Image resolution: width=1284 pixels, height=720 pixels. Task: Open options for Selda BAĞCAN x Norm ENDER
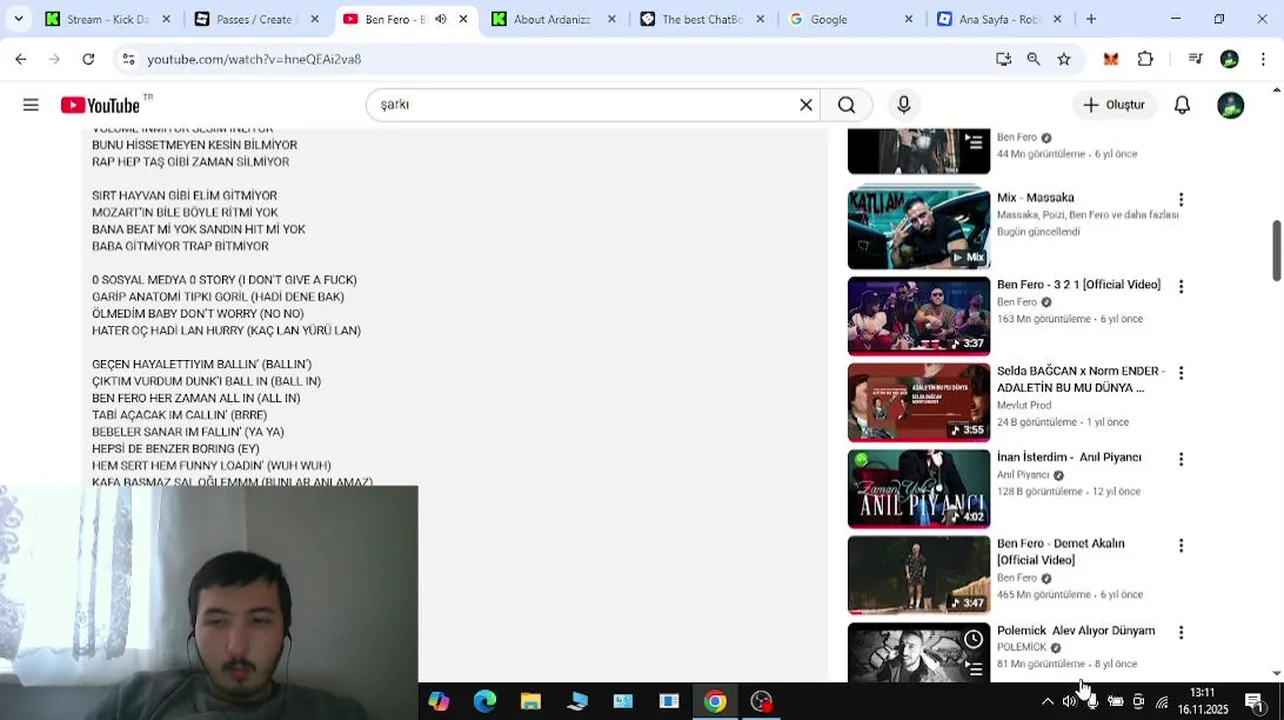[1180, 373]
